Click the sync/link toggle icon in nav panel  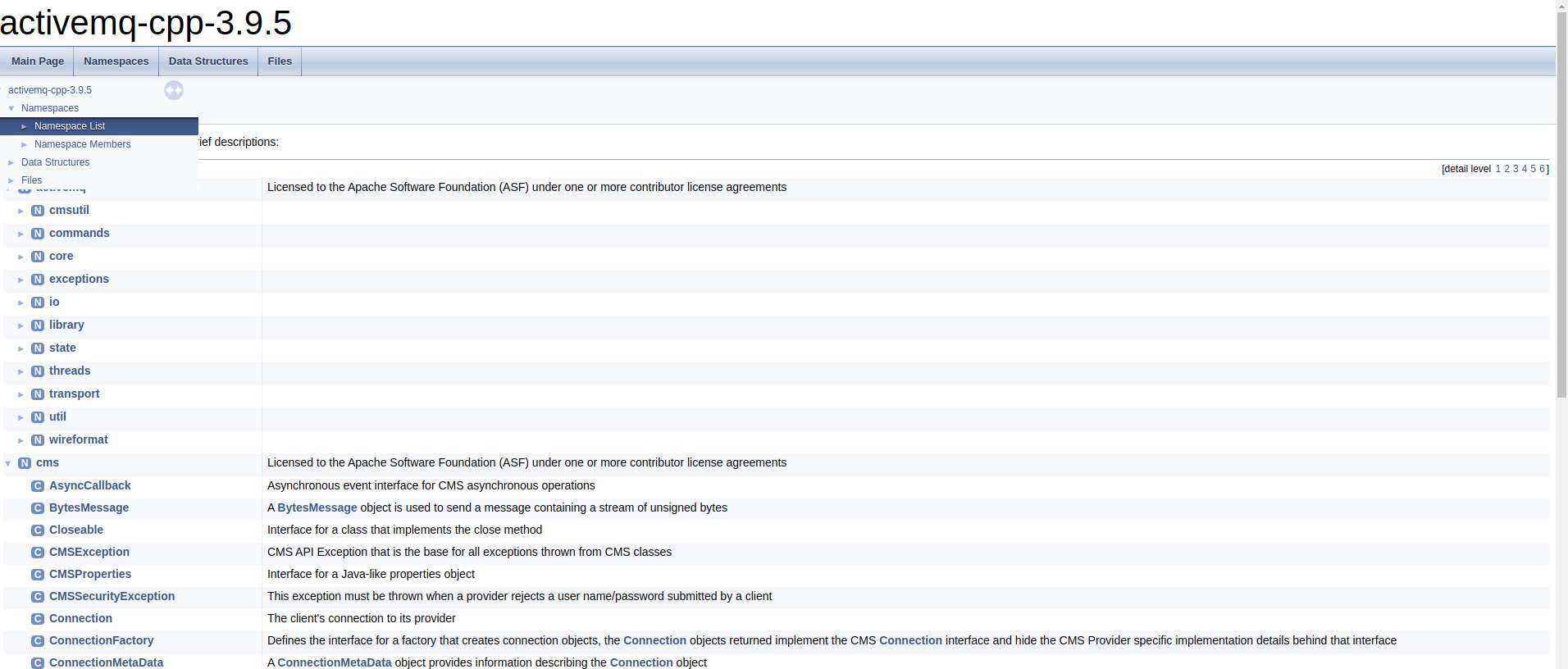click(x=174, y=90)
